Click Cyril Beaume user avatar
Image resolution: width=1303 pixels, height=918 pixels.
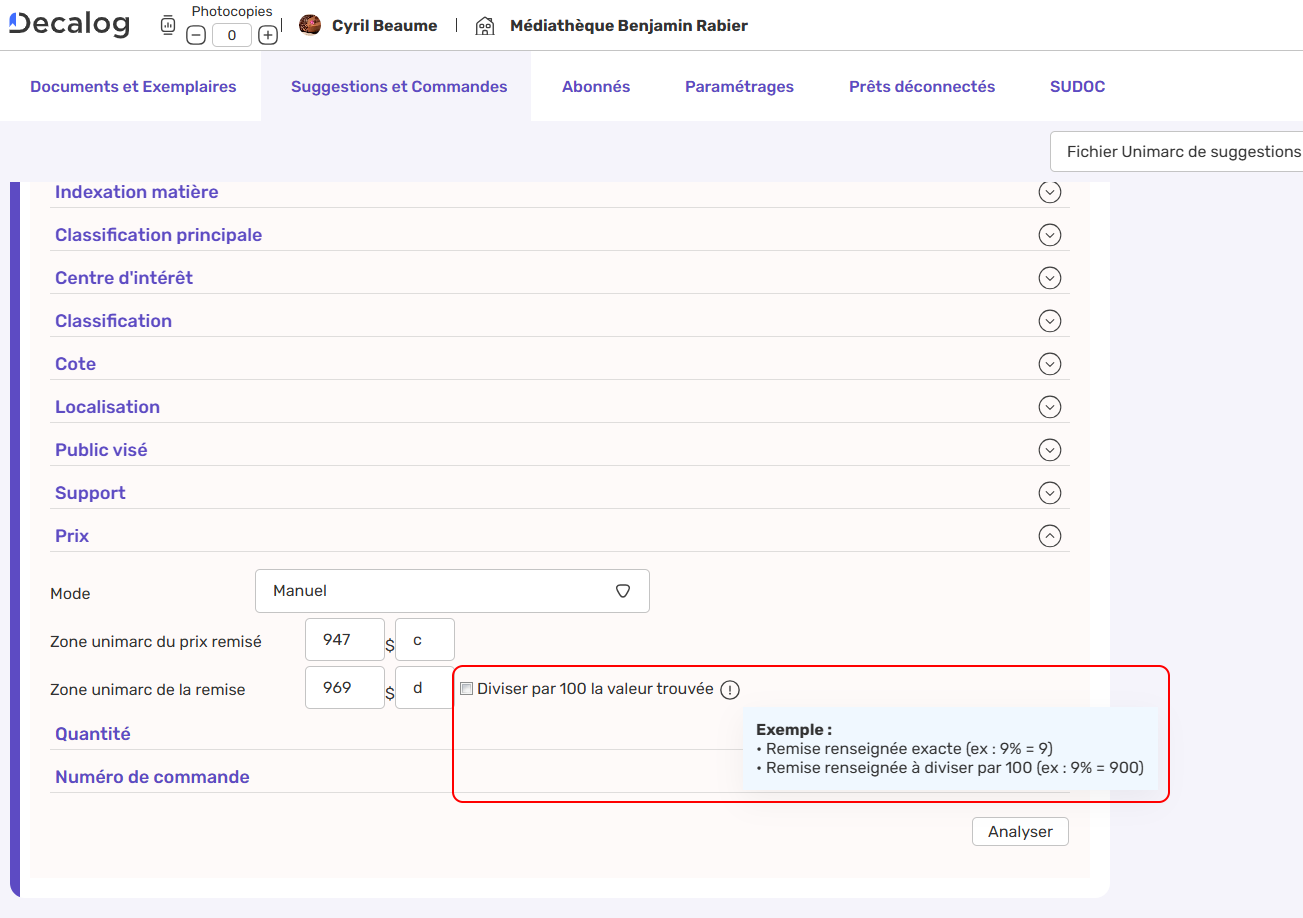click(x=310, y=25)
